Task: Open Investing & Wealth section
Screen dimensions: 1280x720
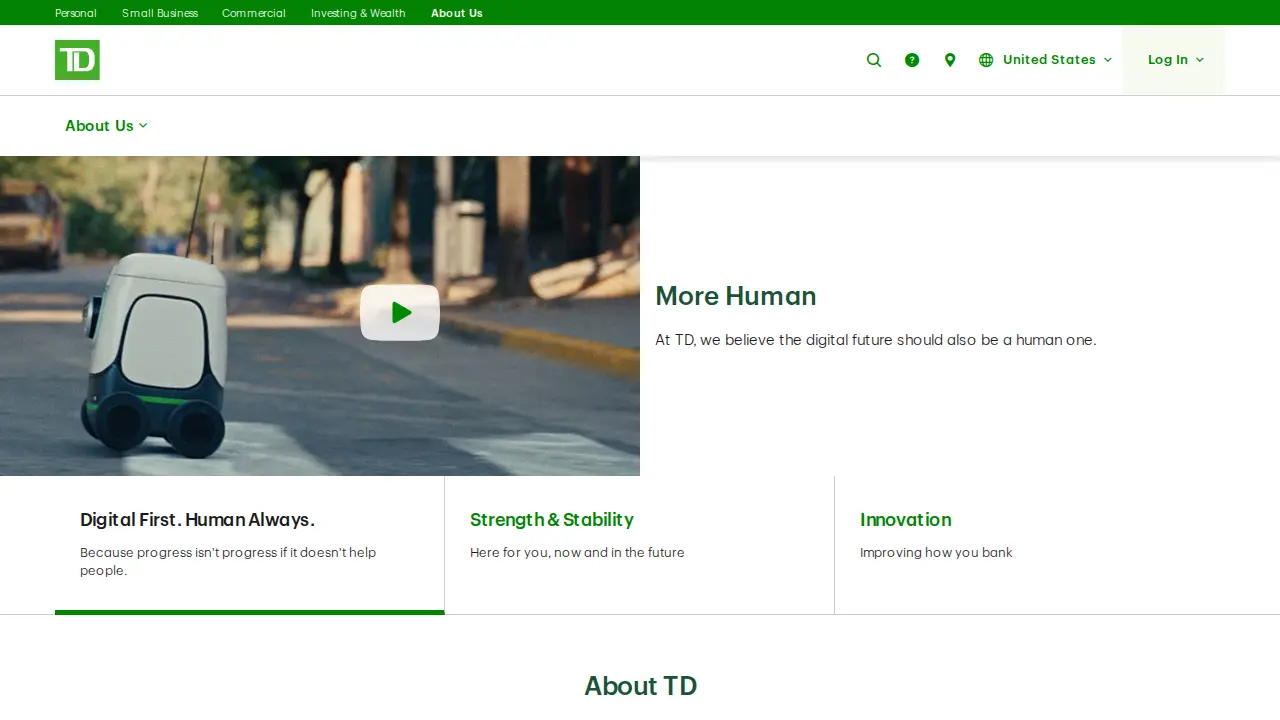Action: pyautogui.click(x=358, y=13)
